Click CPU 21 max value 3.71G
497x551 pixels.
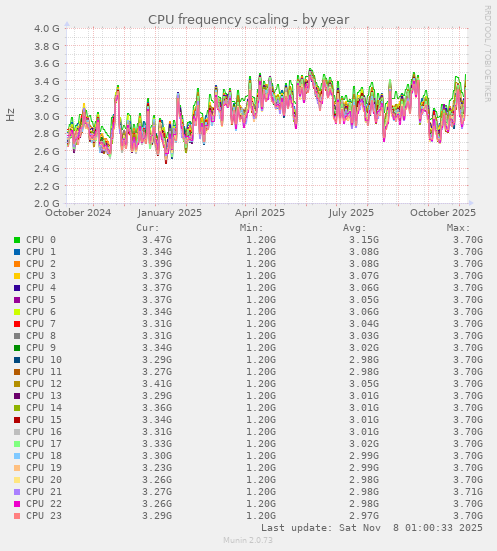468,492
